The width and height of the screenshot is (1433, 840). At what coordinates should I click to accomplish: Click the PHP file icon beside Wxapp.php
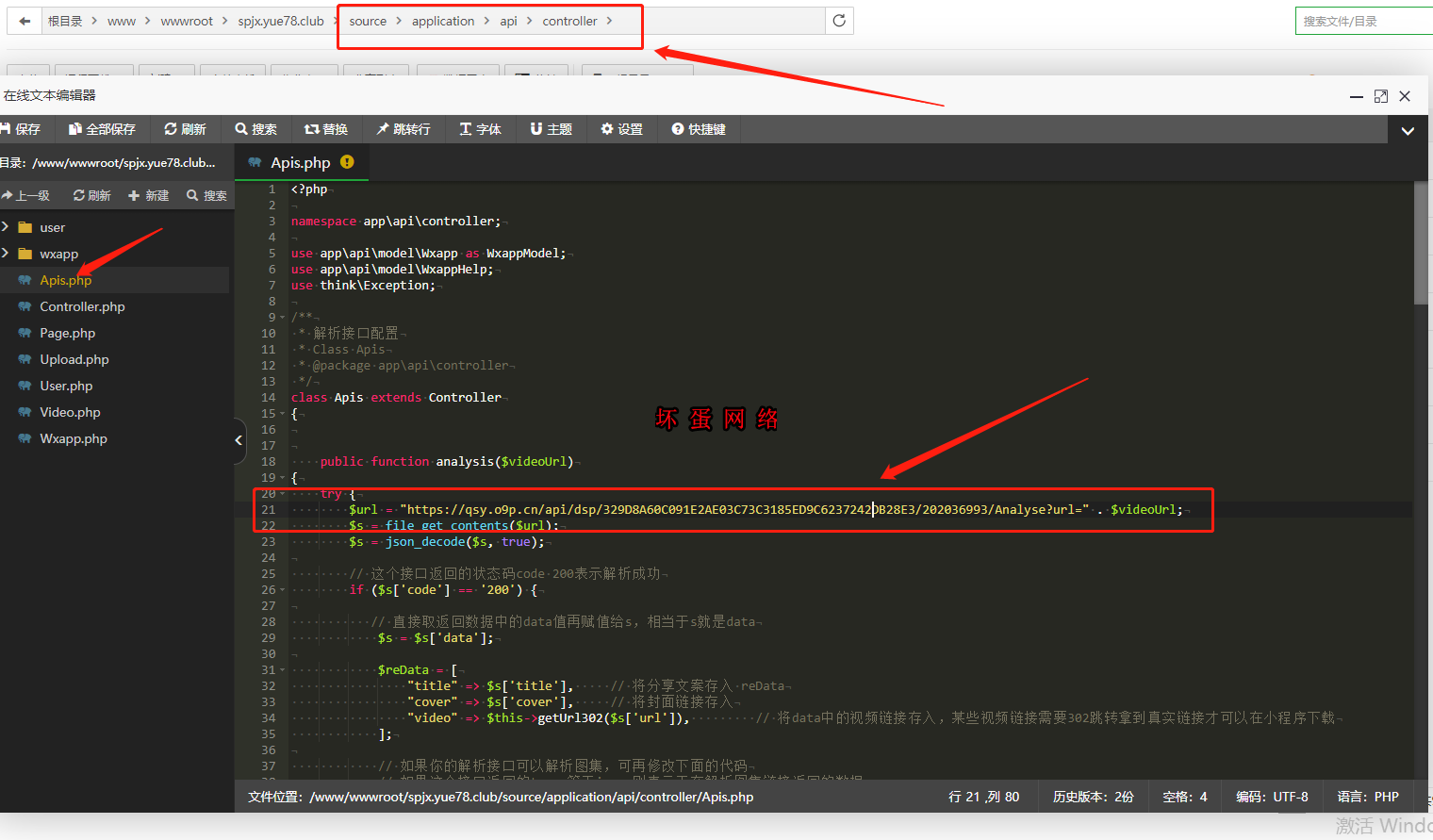(x=25, y=438)
